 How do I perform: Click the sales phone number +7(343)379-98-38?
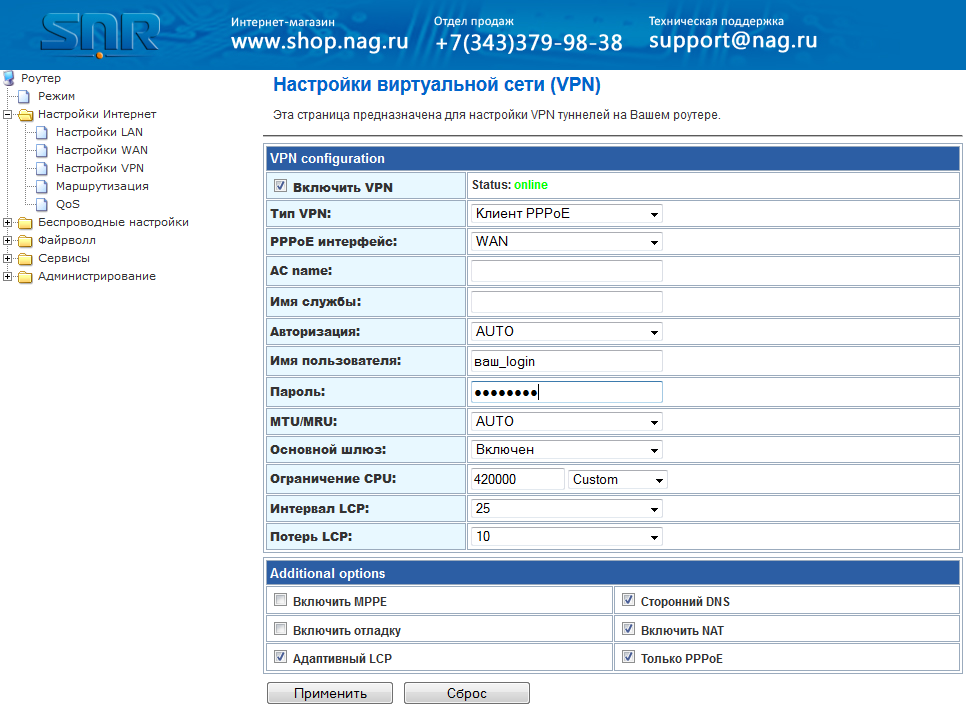coord(529,43)
